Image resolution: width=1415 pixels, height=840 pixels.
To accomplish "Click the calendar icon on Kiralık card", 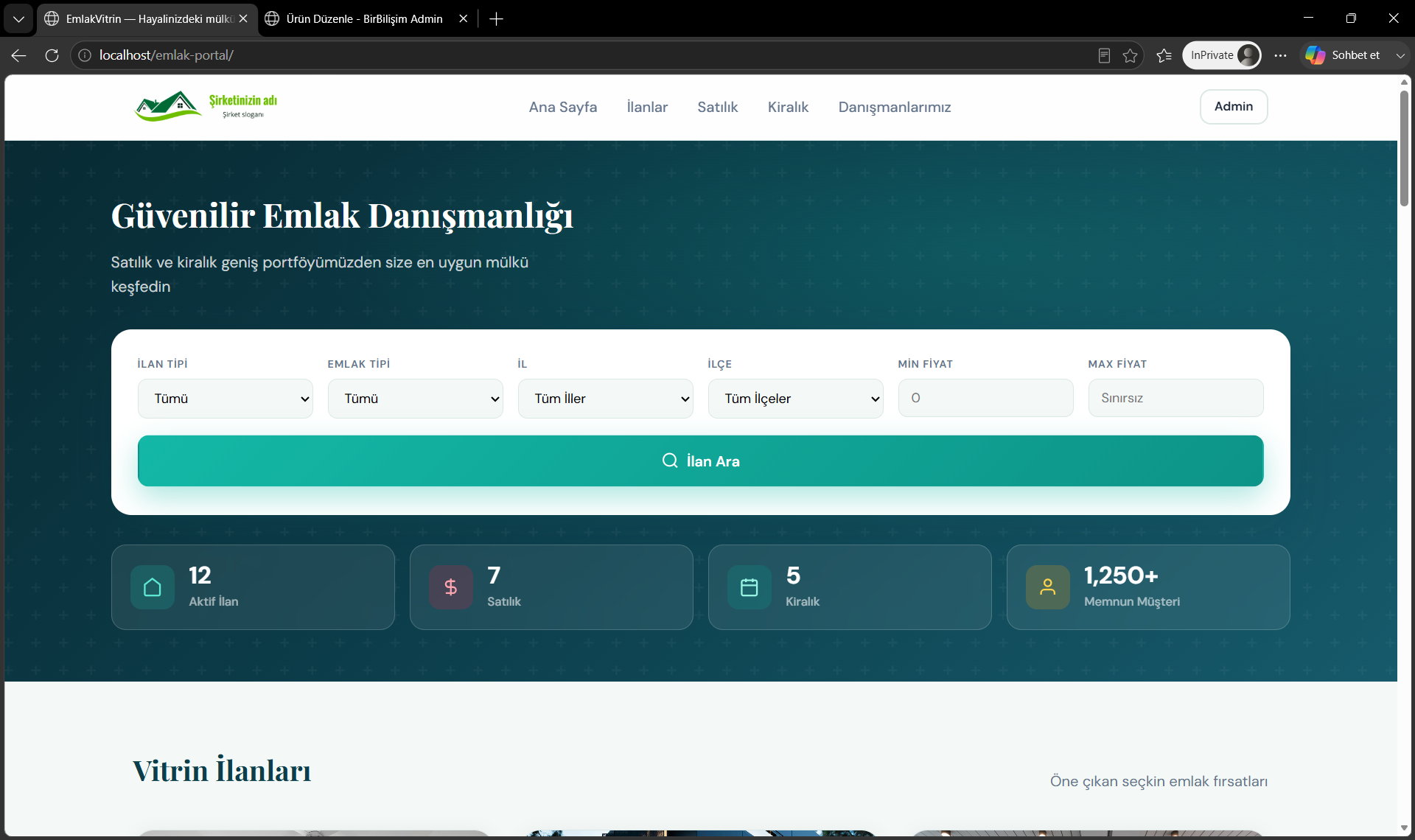I will pyautogui.click(x=750, y=587).
